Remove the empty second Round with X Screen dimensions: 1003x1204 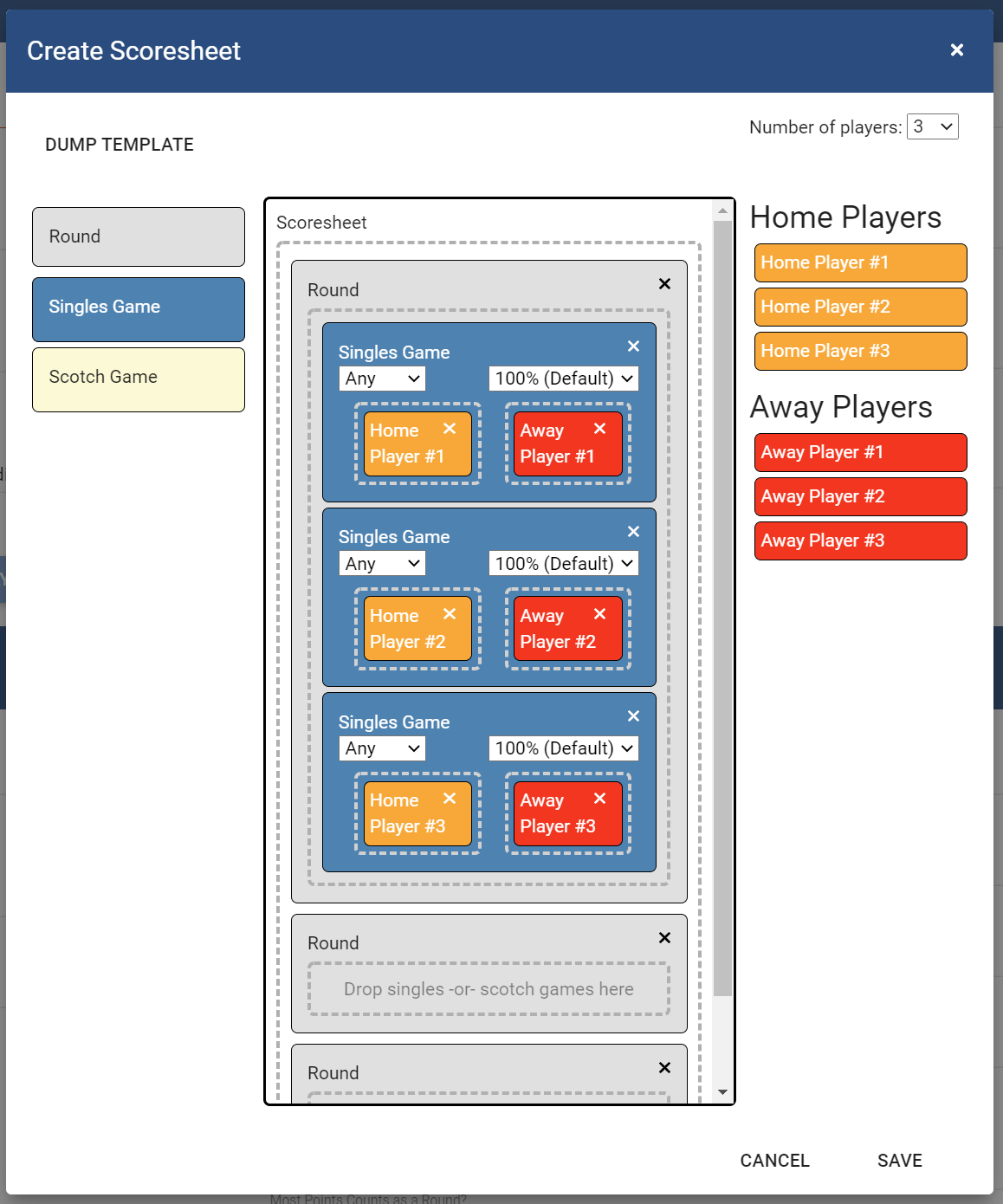pyautogui.click(x=664, y=938)
